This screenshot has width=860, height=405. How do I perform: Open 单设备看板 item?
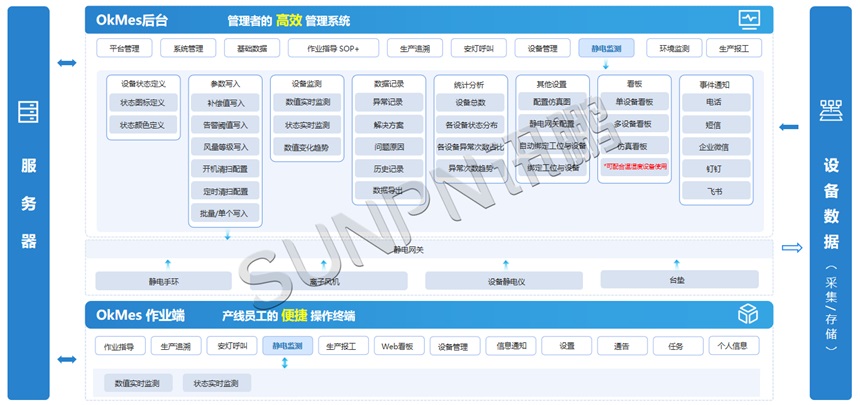coord(634,102)
